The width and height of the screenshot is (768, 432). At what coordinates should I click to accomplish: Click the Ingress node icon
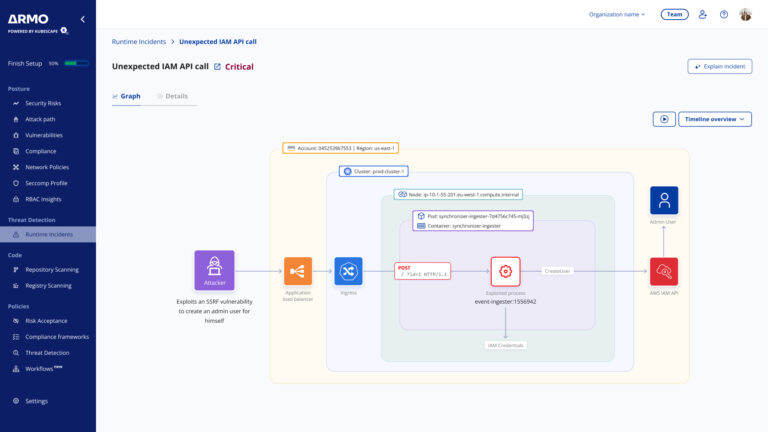[x=348, y=271]
